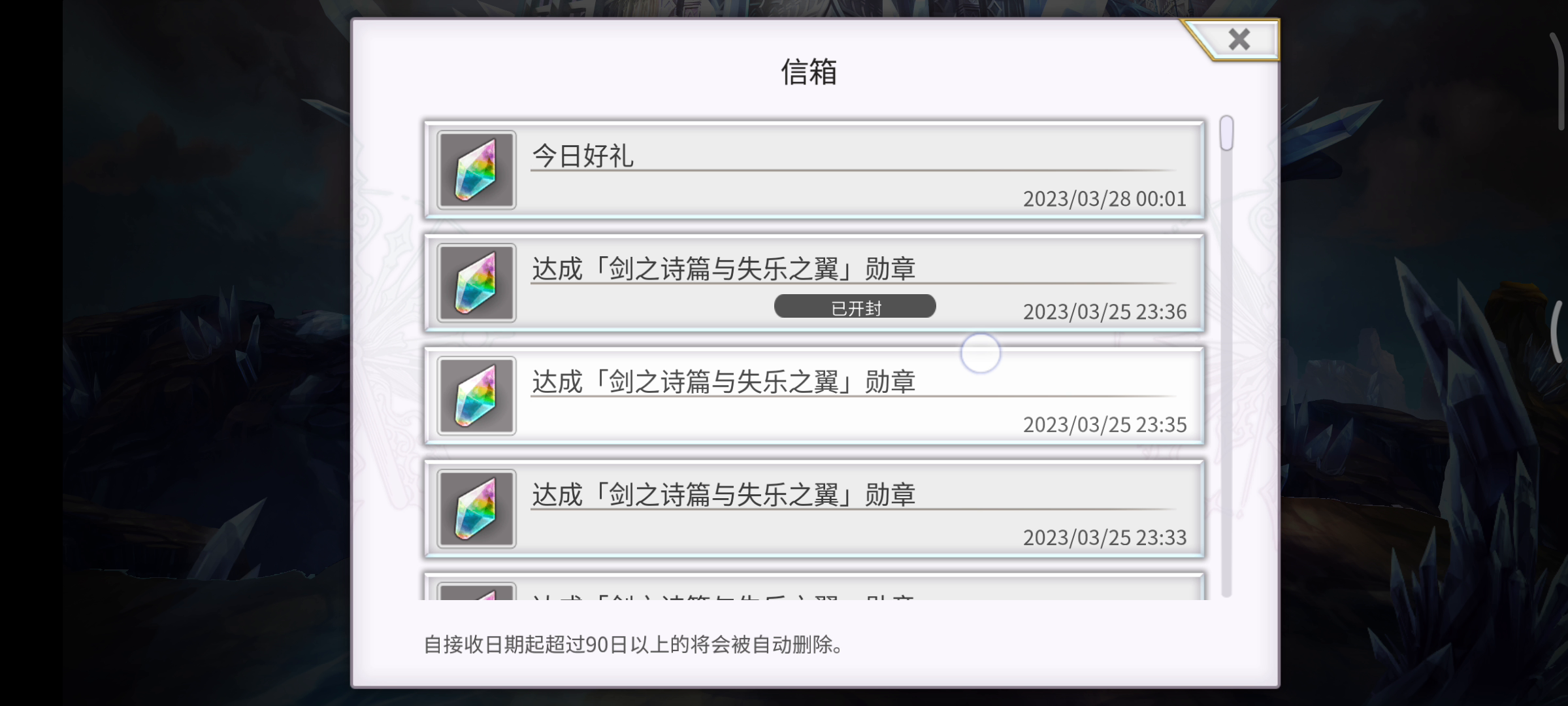
Task: Close the 信箱 mailbox dialog
Action: pyautogui.click(x=1238, y=40)
